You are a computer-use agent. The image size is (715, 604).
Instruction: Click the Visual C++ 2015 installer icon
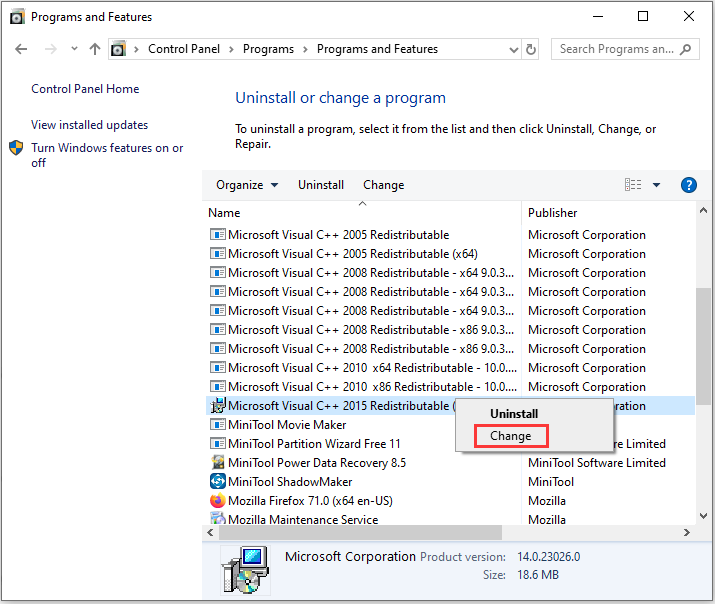218,405
